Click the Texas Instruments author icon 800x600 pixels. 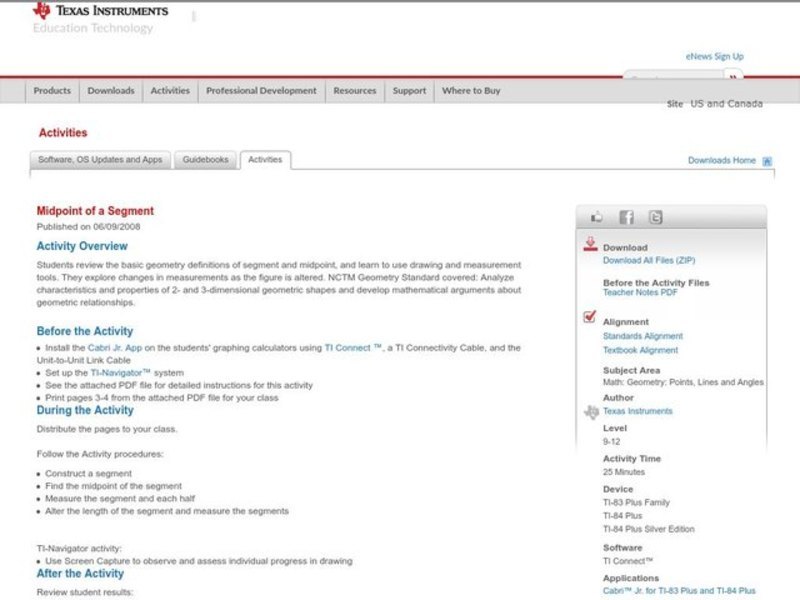[x=590, y=411]
